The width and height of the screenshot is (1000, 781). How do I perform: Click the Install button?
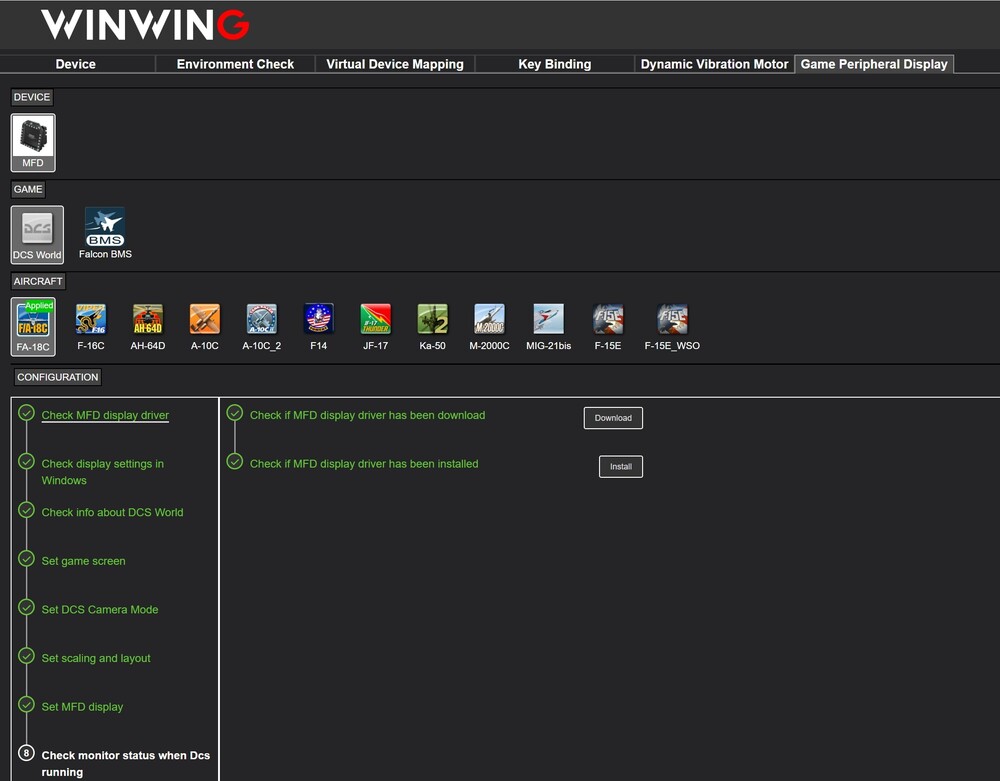point(621,467)
